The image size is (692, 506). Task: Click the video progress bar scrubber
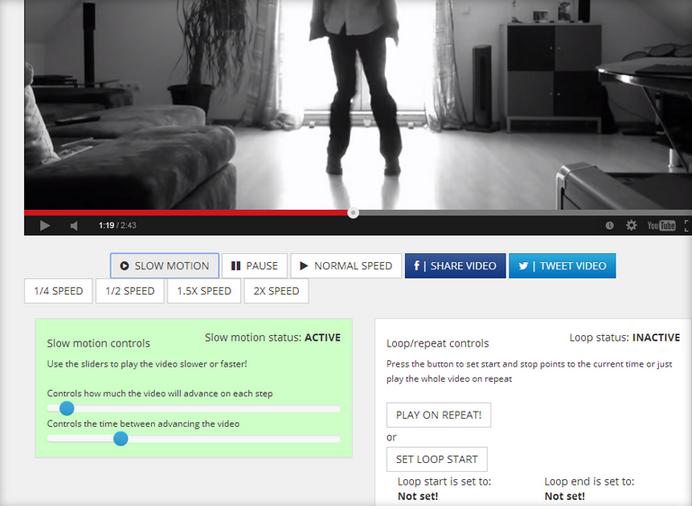pyautogui.click(x=353, y=212)
